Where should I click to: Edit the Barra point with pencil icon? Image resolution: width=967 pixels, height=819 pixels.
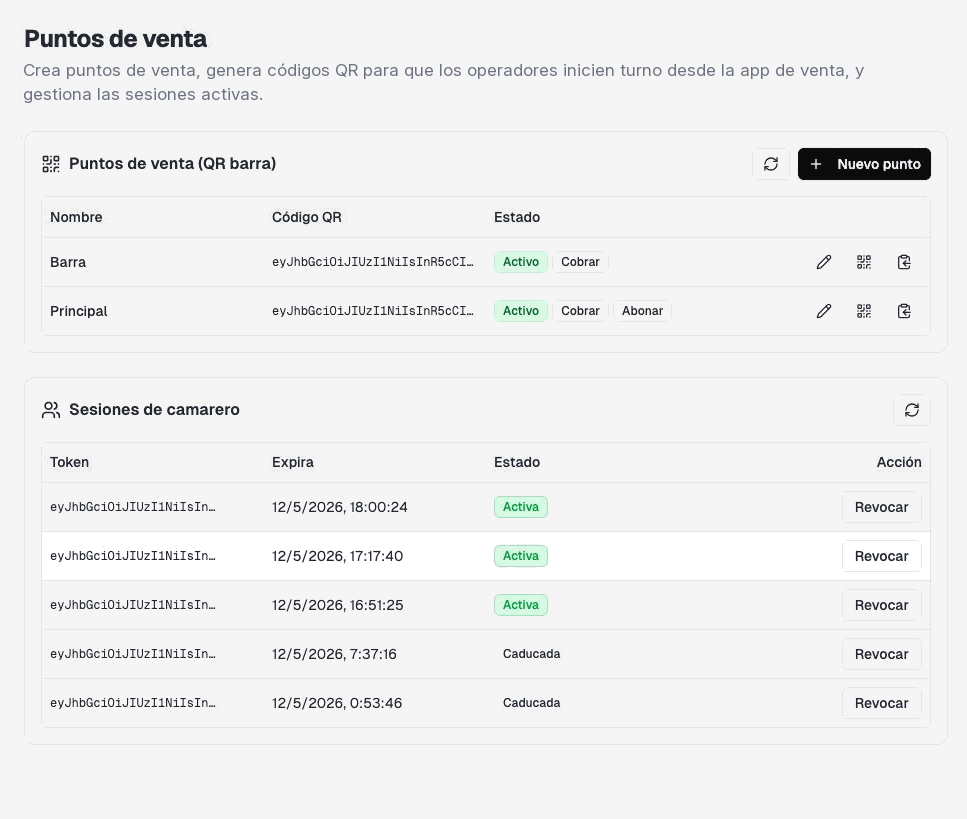click(823, 262)
